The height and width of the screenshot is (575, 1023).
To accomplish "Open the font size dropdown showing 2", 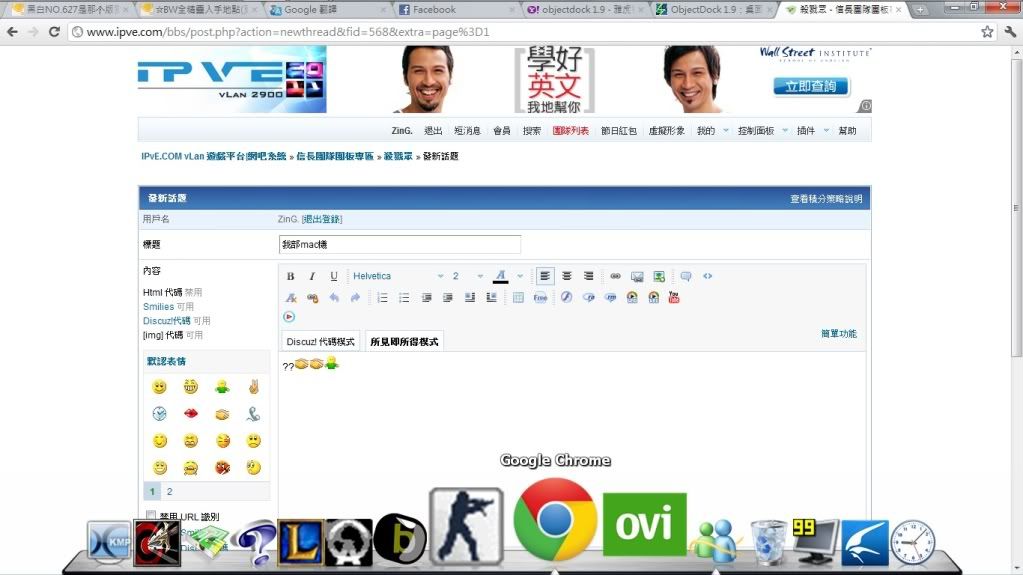I will click(467, 276).
